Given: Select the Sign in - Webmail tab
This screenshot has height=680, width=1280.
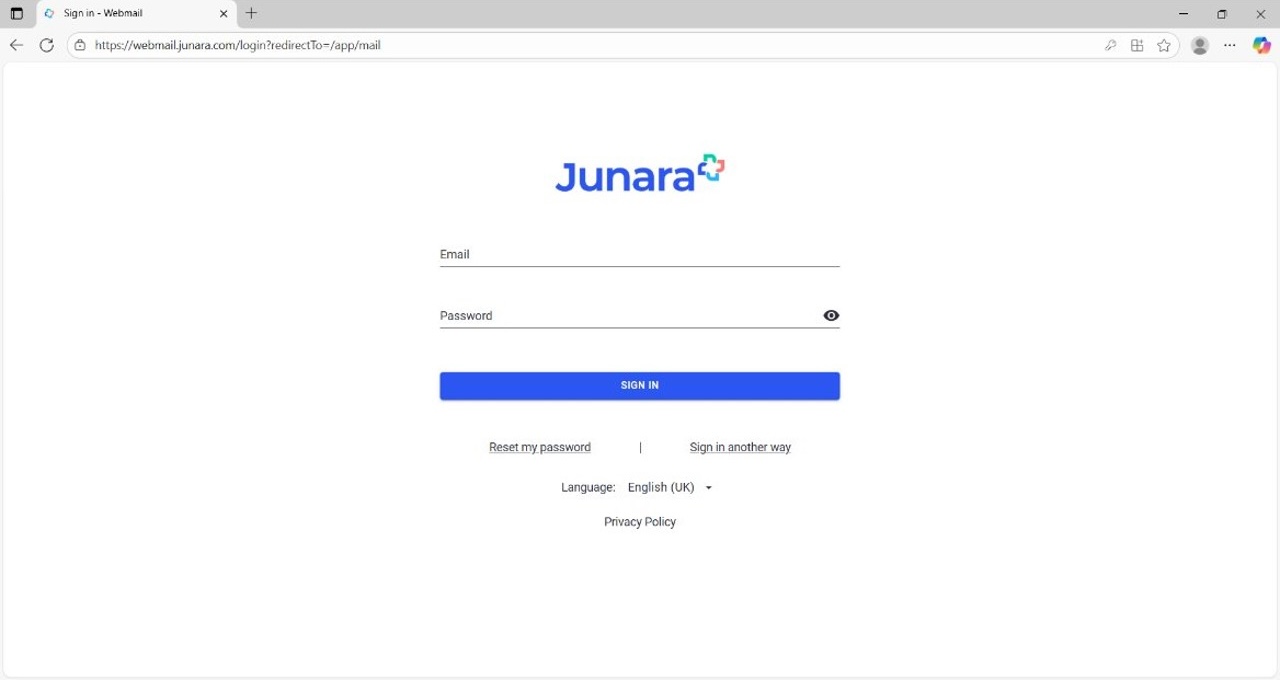Looking at the screenshot, I should [x=136, y=14].
